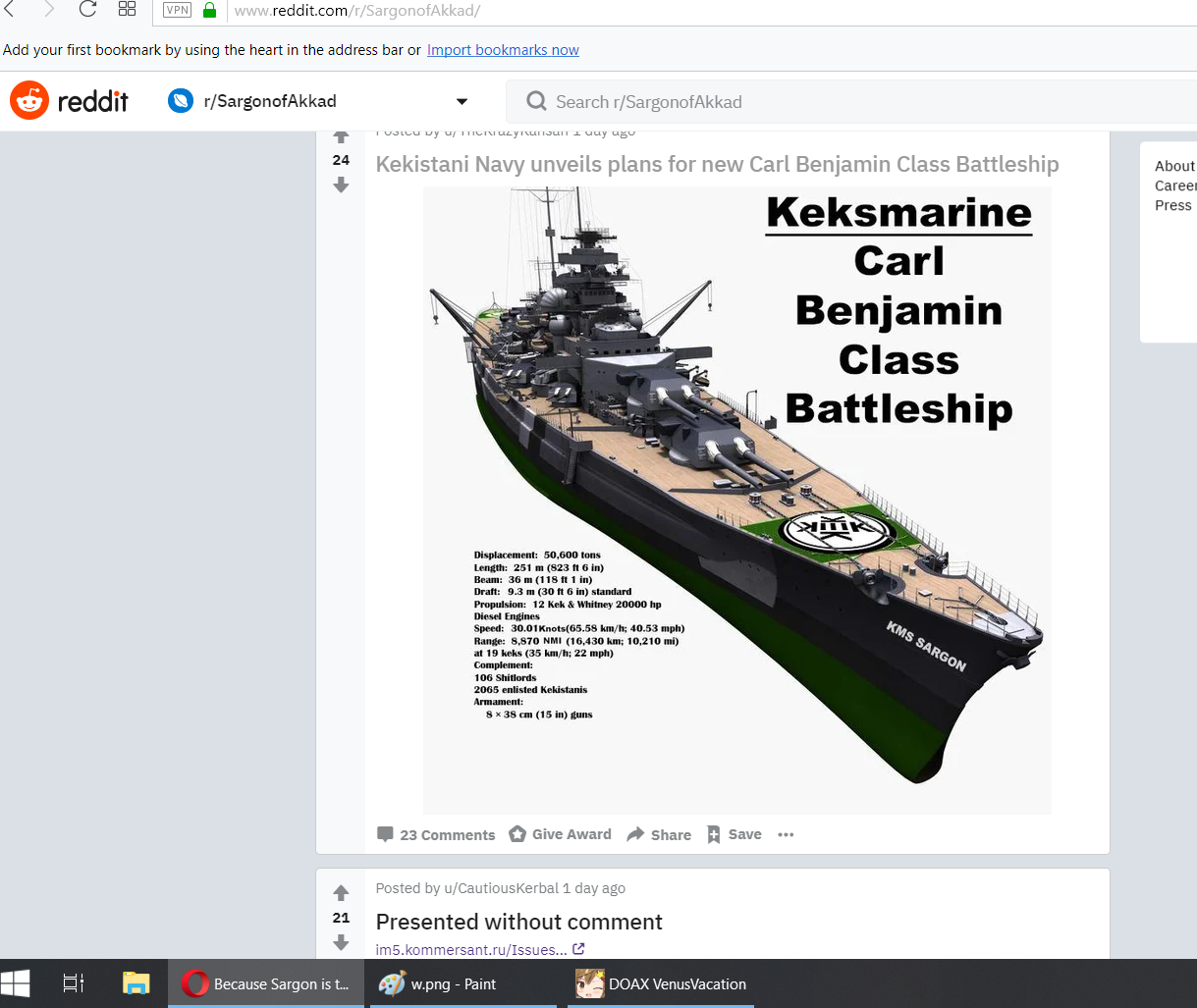Open File Explorer from the taskbar
The height and width of the screenshot is (1008, 1197).
point(136,983)
